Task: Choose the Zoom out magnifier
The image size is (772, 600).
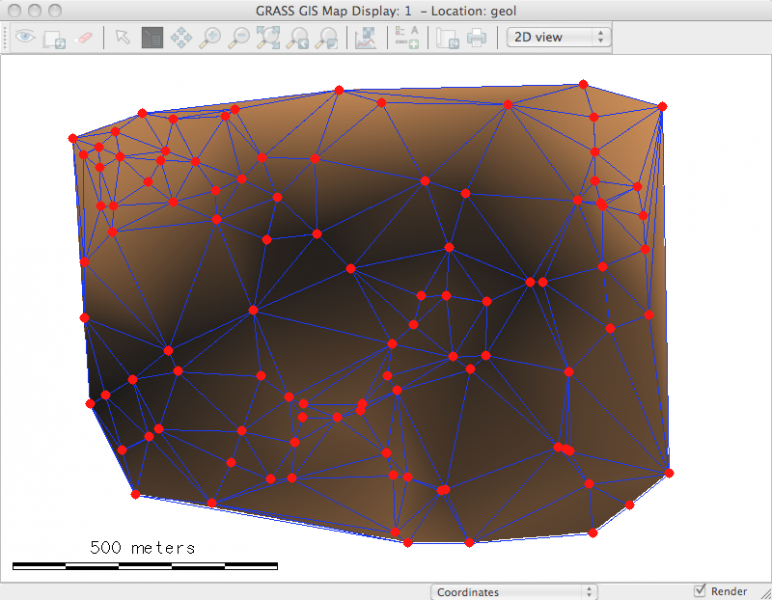Action: click(x=240, y=38)
